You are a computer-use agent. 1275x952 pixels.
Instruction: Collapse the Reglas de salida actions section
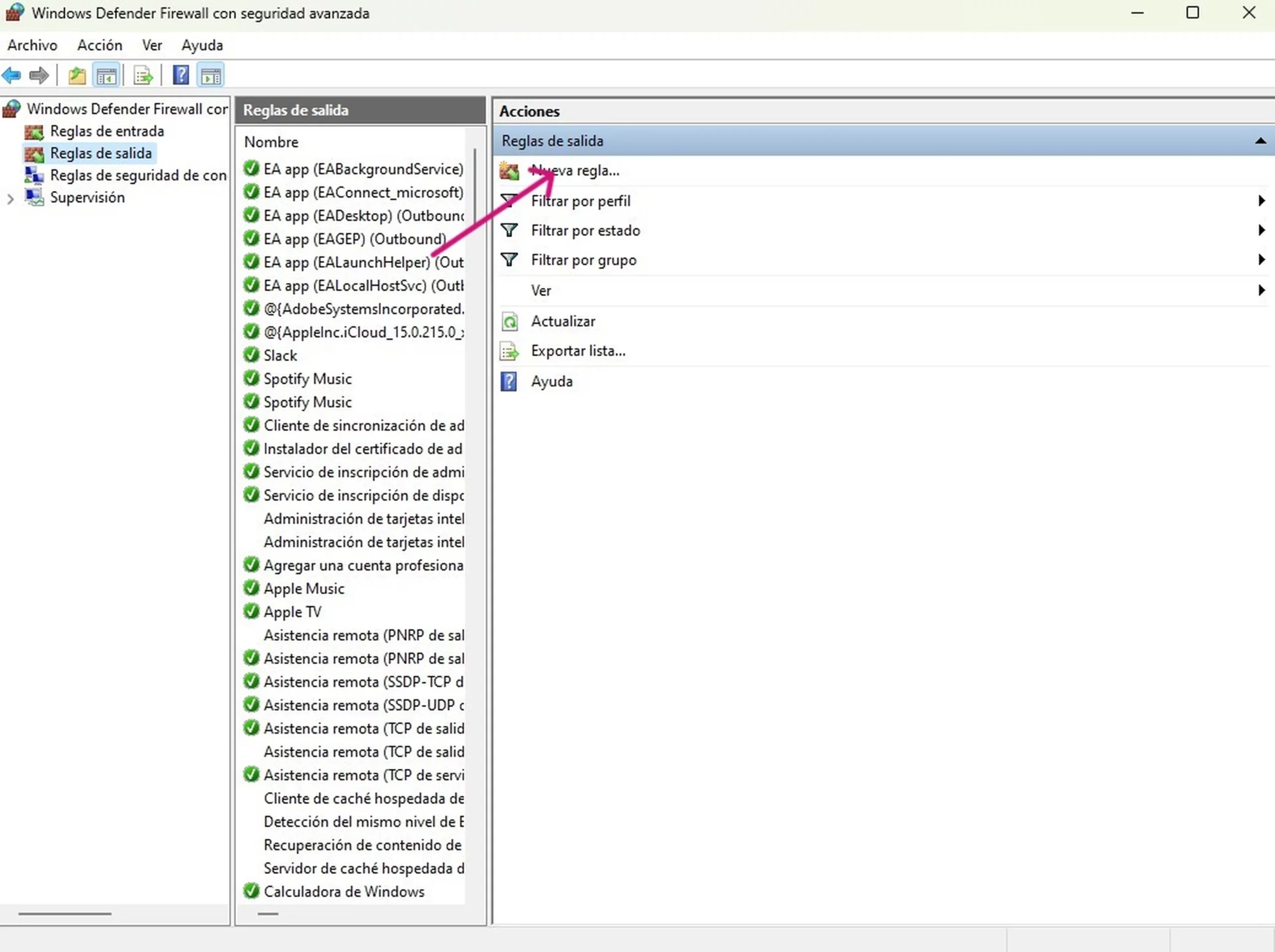pyautogui.click(x=1260, y=140)
